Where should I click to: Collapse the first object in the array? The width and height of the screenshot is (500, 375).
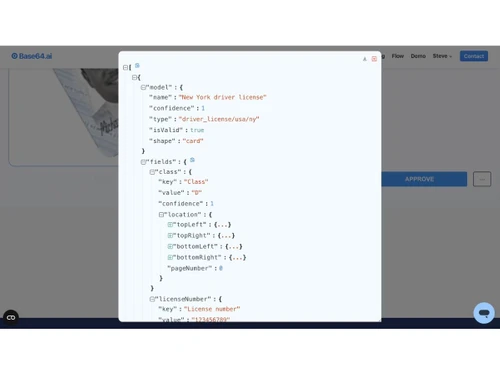(x=134, y=78)
